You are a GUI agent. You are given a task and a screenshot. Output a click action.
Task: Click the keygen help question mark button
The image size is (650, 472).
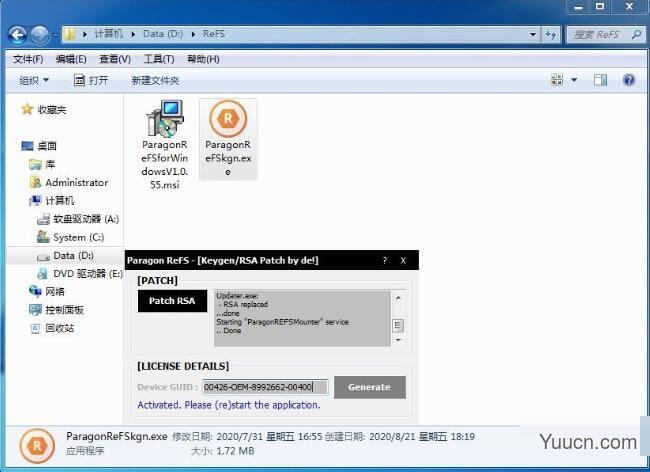click(385, 260)
